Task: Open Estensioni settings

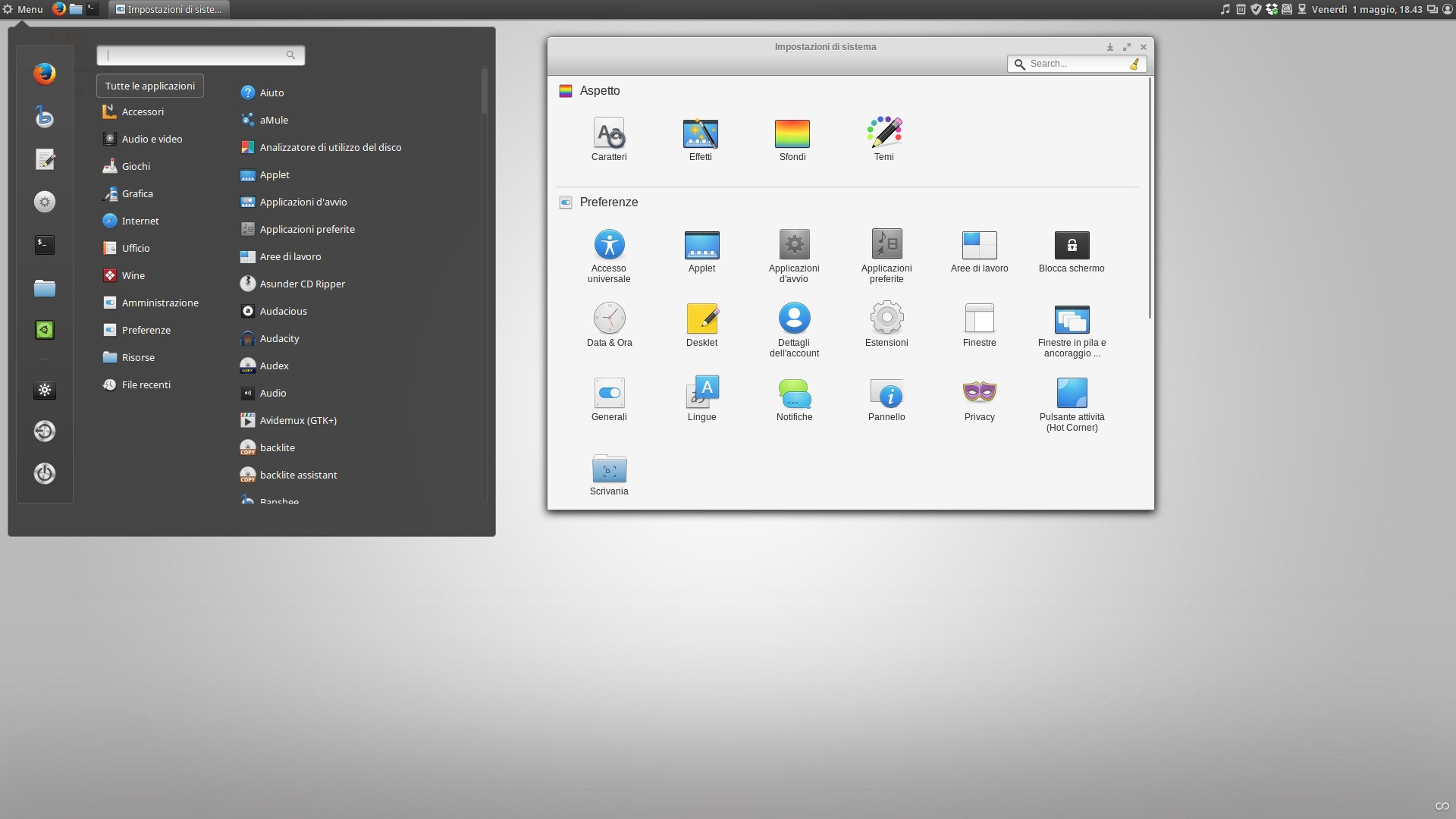Action: tap(886, 325)
